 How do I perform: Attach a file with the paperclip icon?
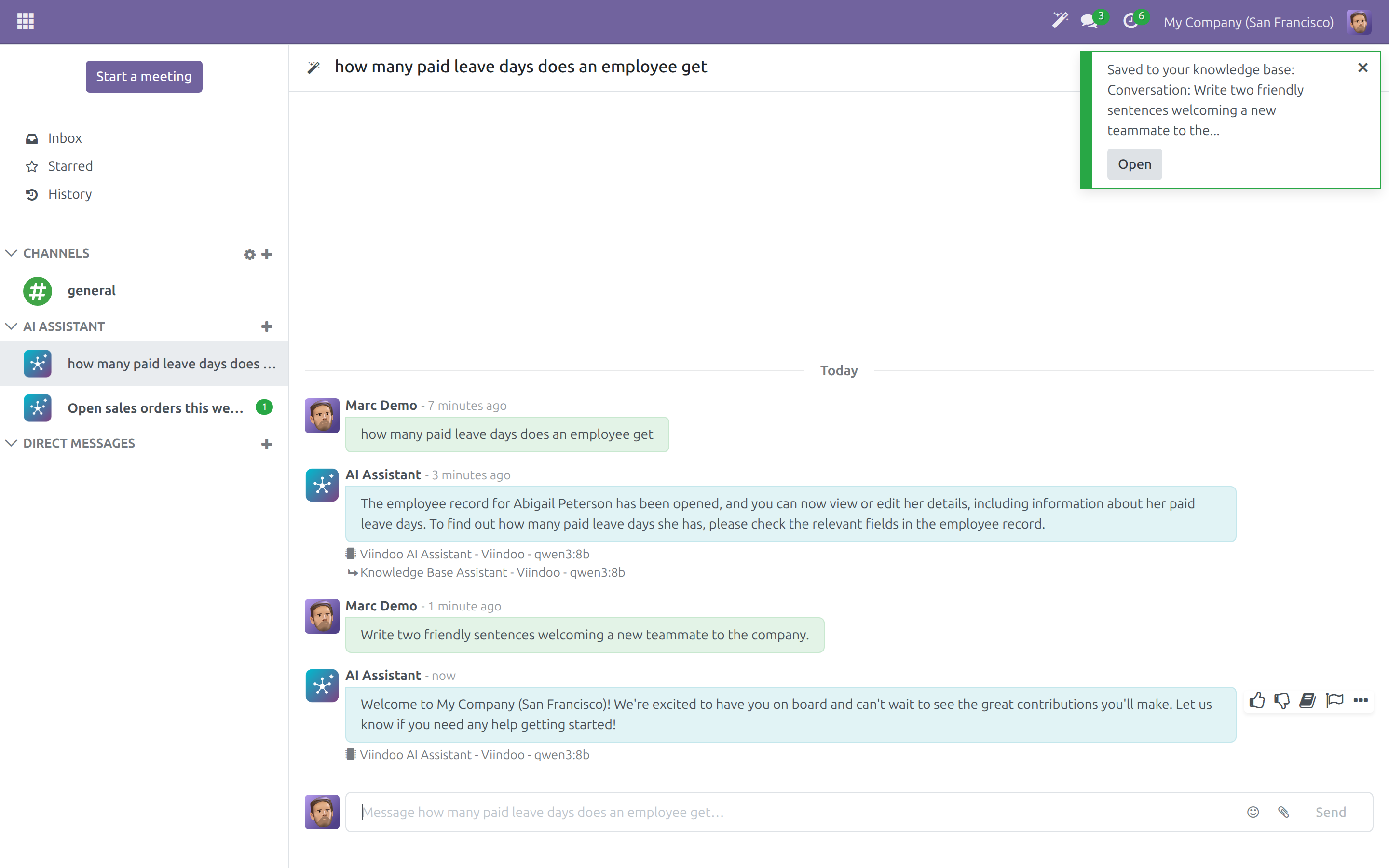(x=1283, y=812)
